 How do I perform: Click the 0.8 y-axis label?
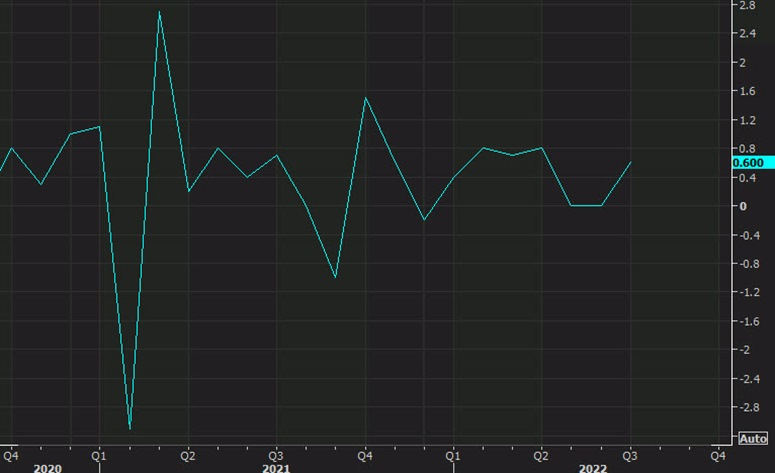(x=747, y=148)
